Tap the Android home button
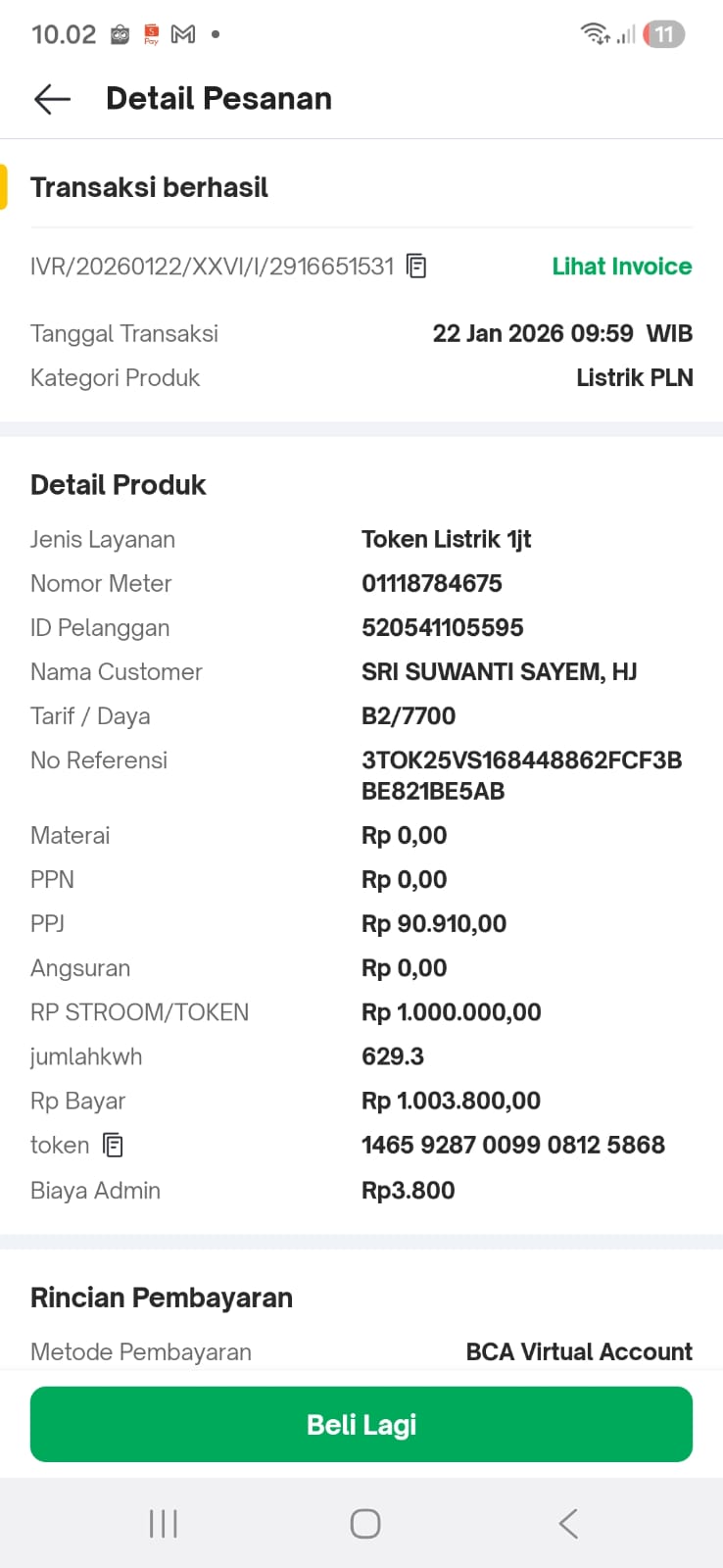 click(x=364, y=1524)
